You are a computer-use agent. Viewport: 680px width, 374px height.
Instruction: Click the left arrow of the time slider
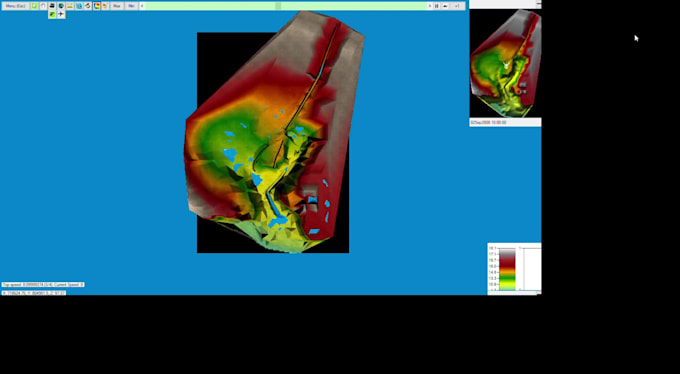142,6
